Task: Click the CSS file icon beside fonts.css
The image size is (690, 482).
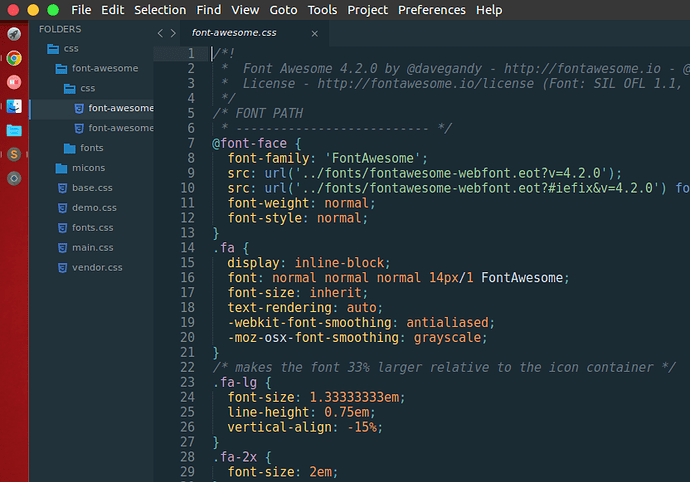Action: pyautogui.click(x=62, y=228)
